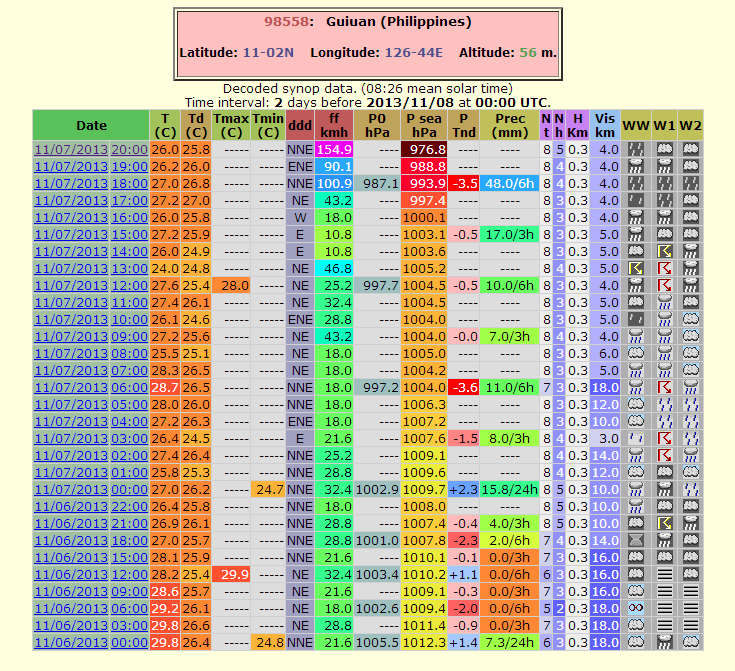Click the magenta 154.9 wind speed cell
This screenshot has height=671, width=735.
coord(334,149)
